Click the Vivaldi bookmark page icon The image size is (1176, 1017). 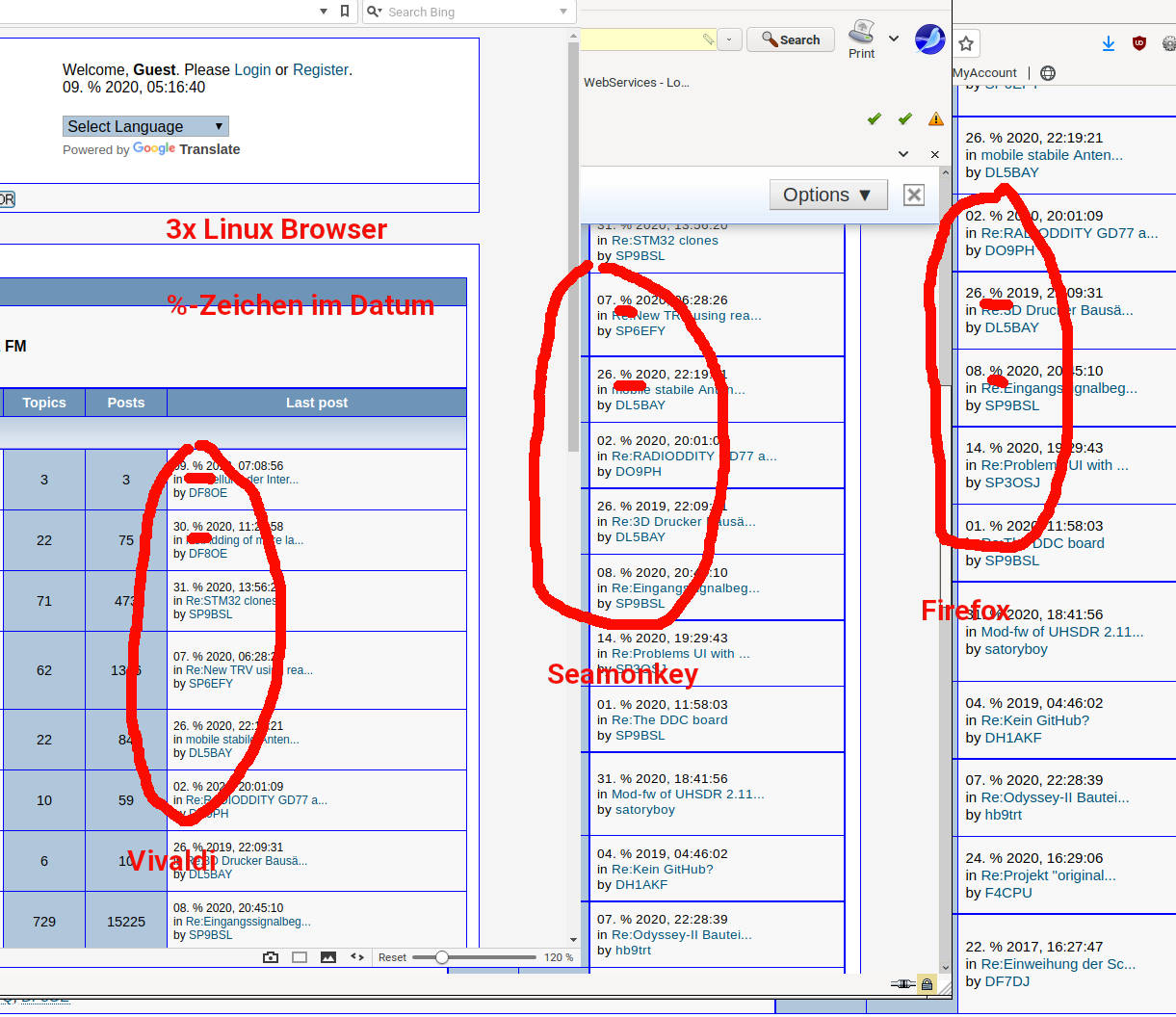(345, 12)
